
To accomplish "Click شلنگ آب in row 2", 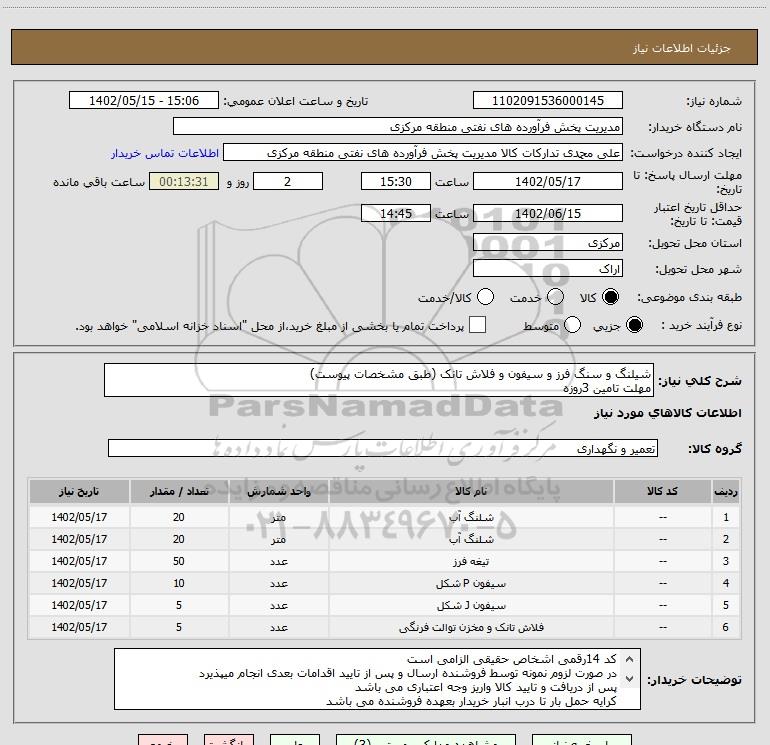I will (471, 539).
